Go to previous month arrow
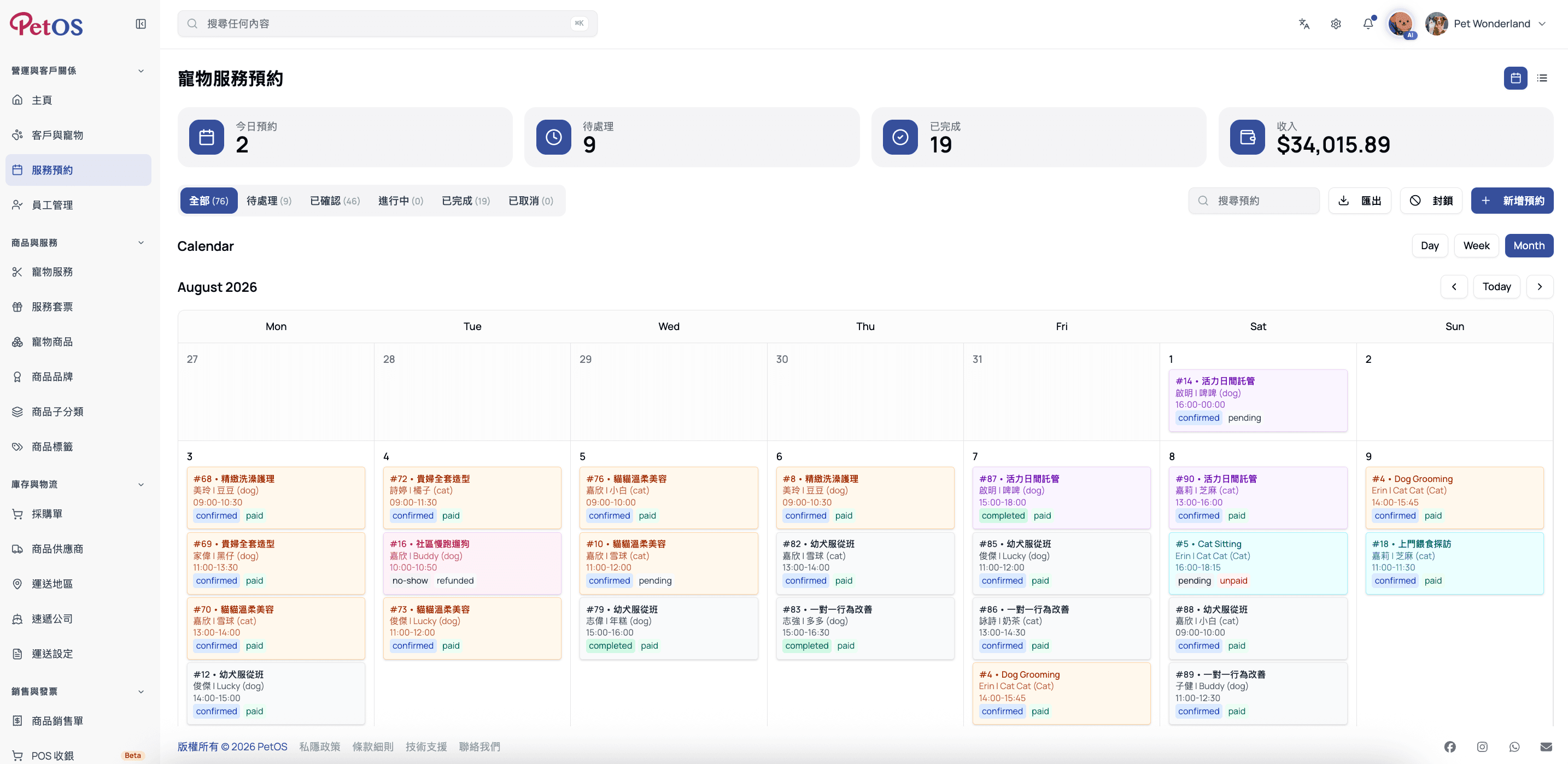1568x764 pixels. tap(1454, 286)
